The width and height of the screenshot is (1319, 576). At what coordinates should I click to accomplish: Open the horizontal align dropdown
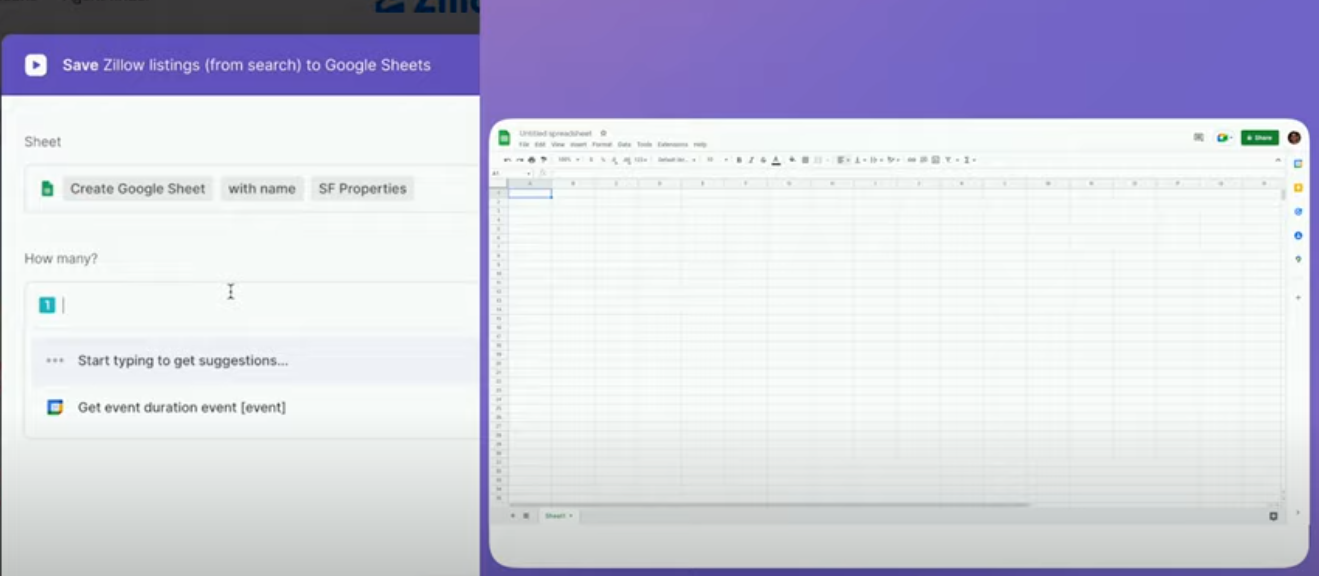pos(843,160)
